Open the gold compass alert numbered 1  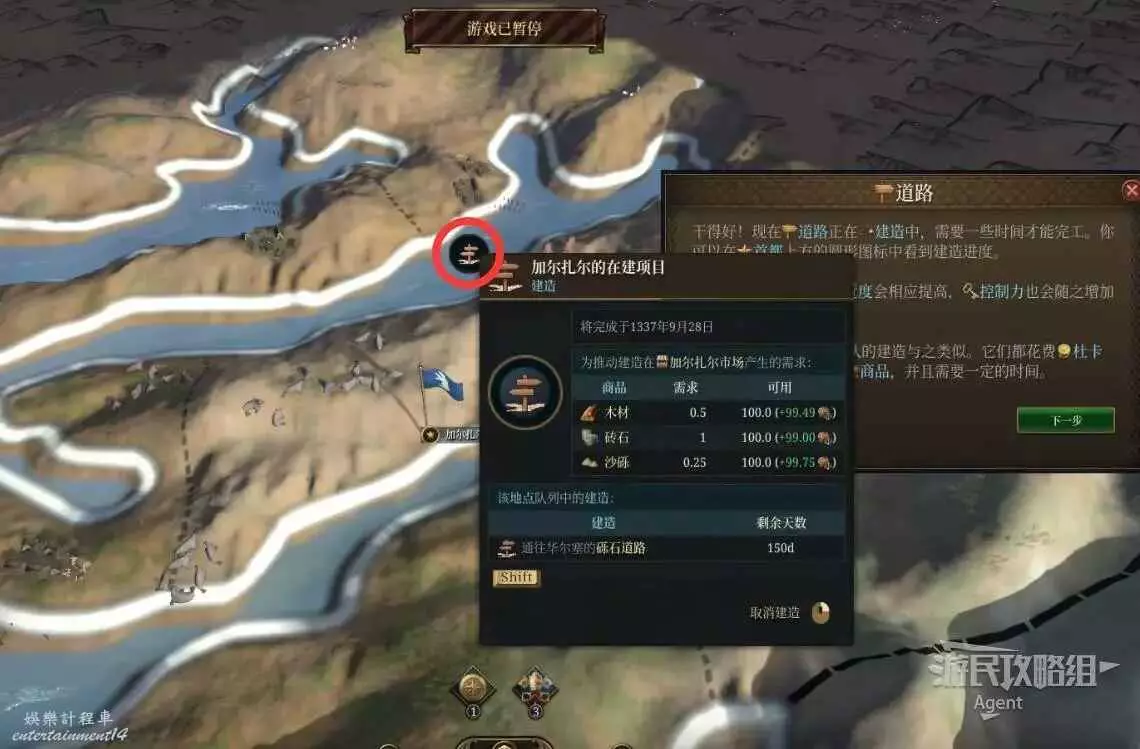pyautogui.click(x=473, y=689)
